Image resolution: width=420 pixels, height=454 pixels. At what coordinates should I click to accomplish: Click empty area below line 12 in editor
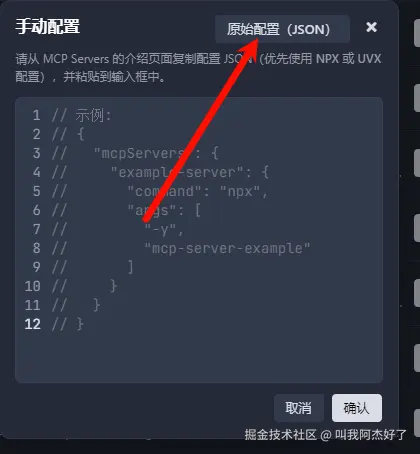click(199, 357)
